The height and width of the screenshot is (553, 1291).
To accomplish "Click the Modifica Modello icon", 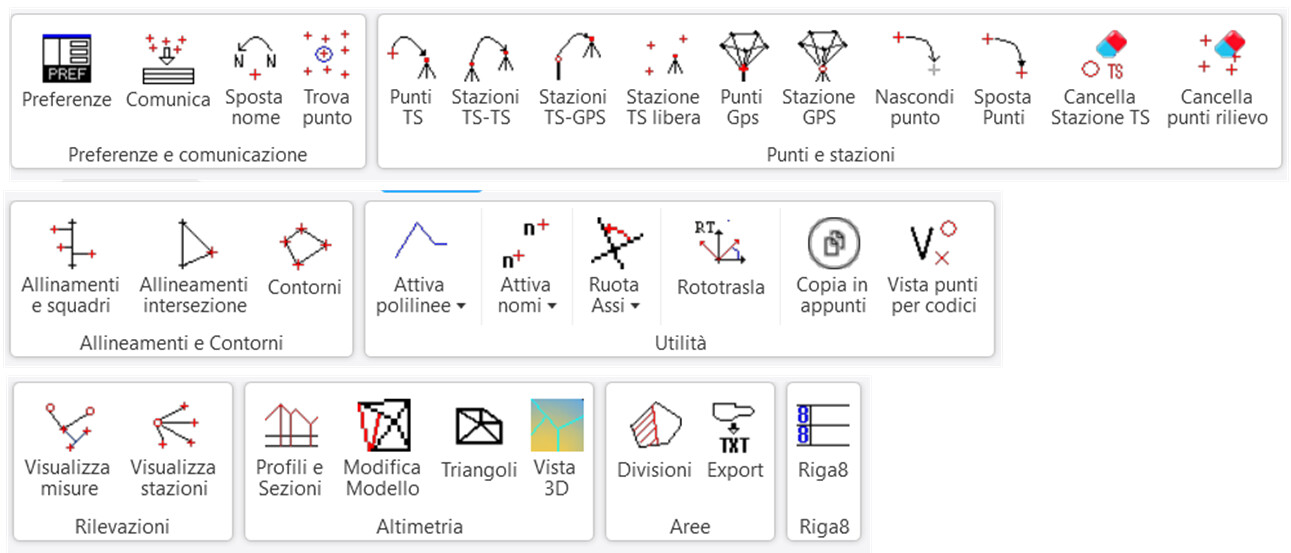I will [381, 426].
